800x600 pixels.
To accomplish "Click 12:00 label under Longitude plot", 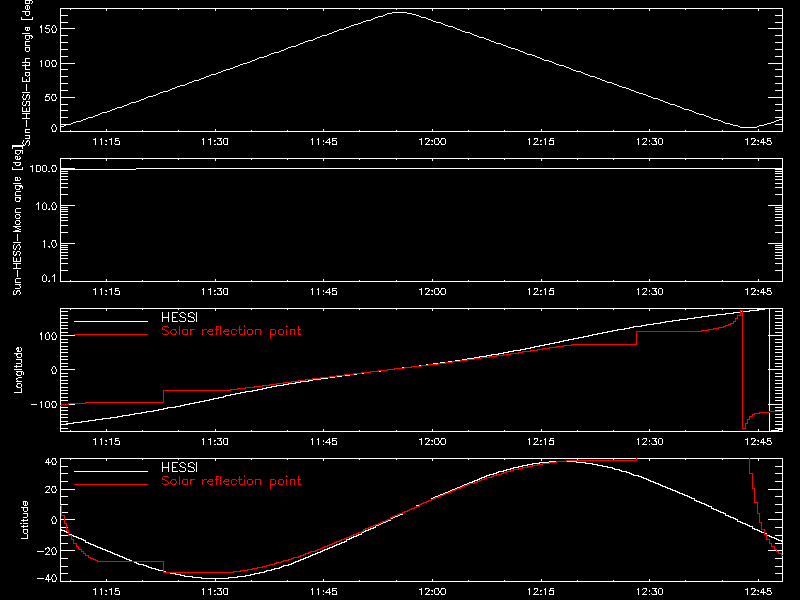I will coord(432,441).
